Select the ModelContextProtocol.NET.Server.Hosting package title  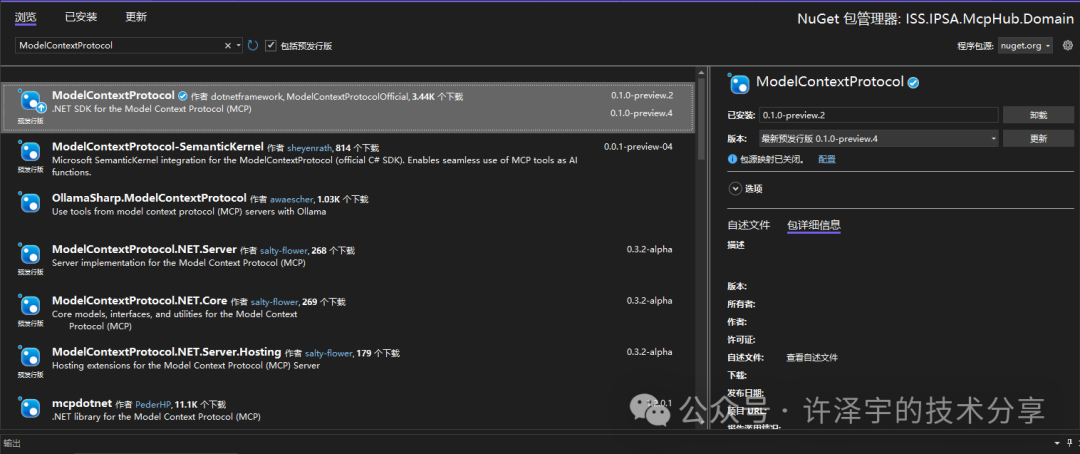pyautogui.click(x=166, y=352)
